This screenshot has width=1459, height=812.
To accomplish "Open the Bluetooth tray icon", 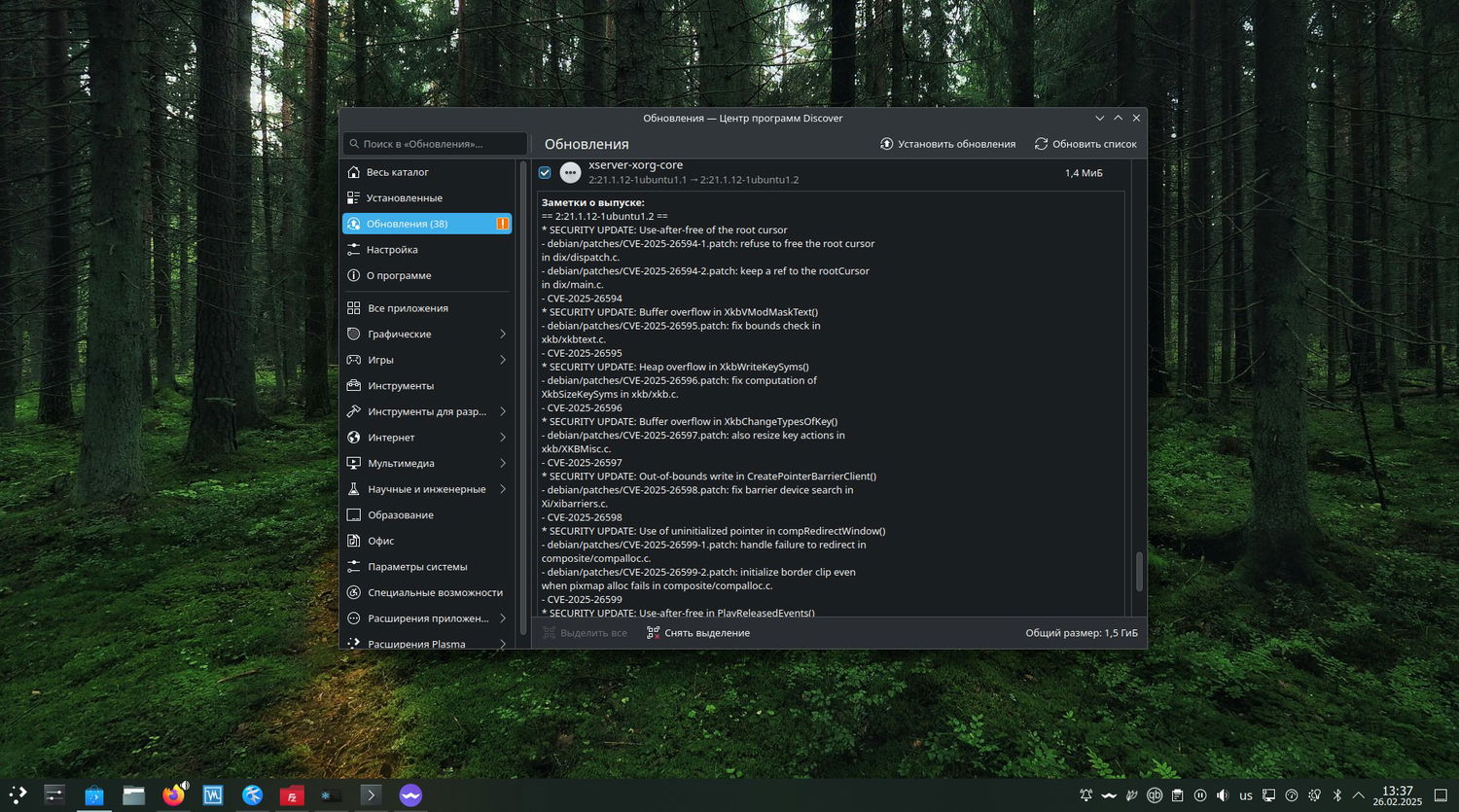I will click(1336, 795).
